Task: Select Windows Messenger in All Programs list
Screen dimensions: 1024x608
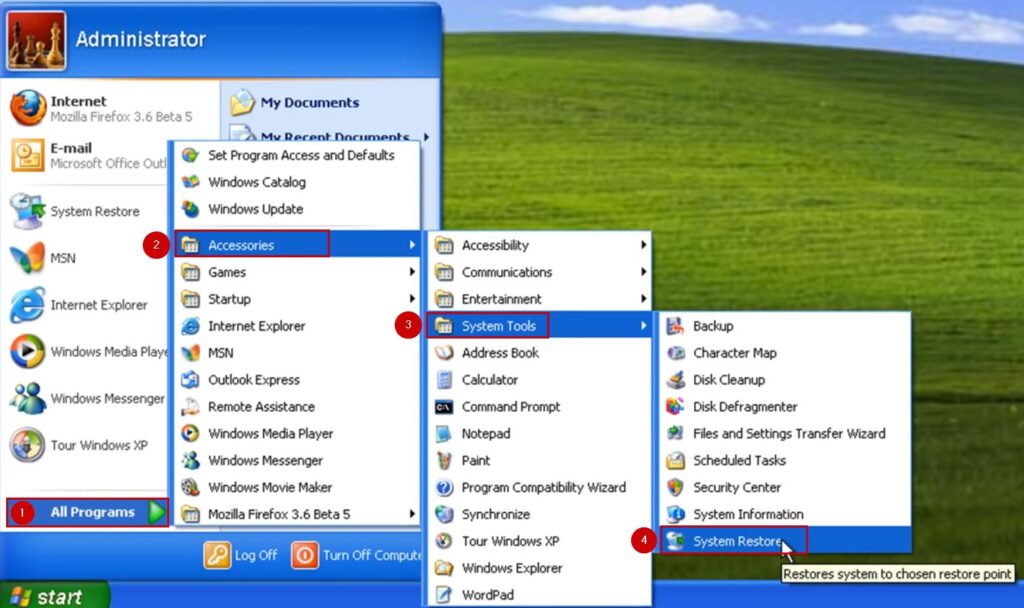Action: pos(297,460)
